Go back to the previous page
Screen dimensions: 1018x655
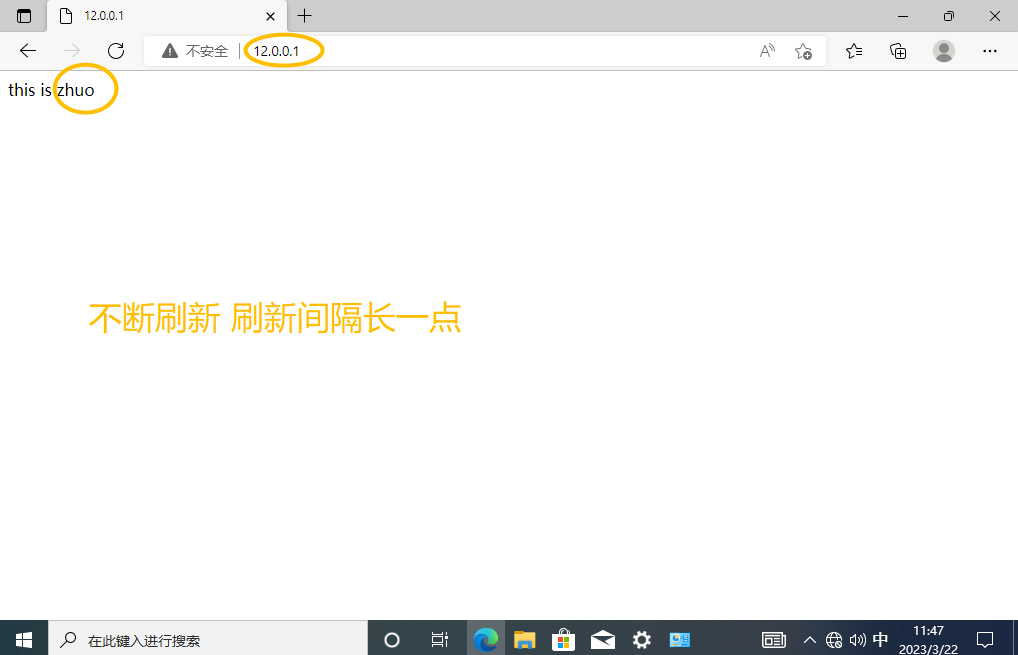tap(28, 51)
